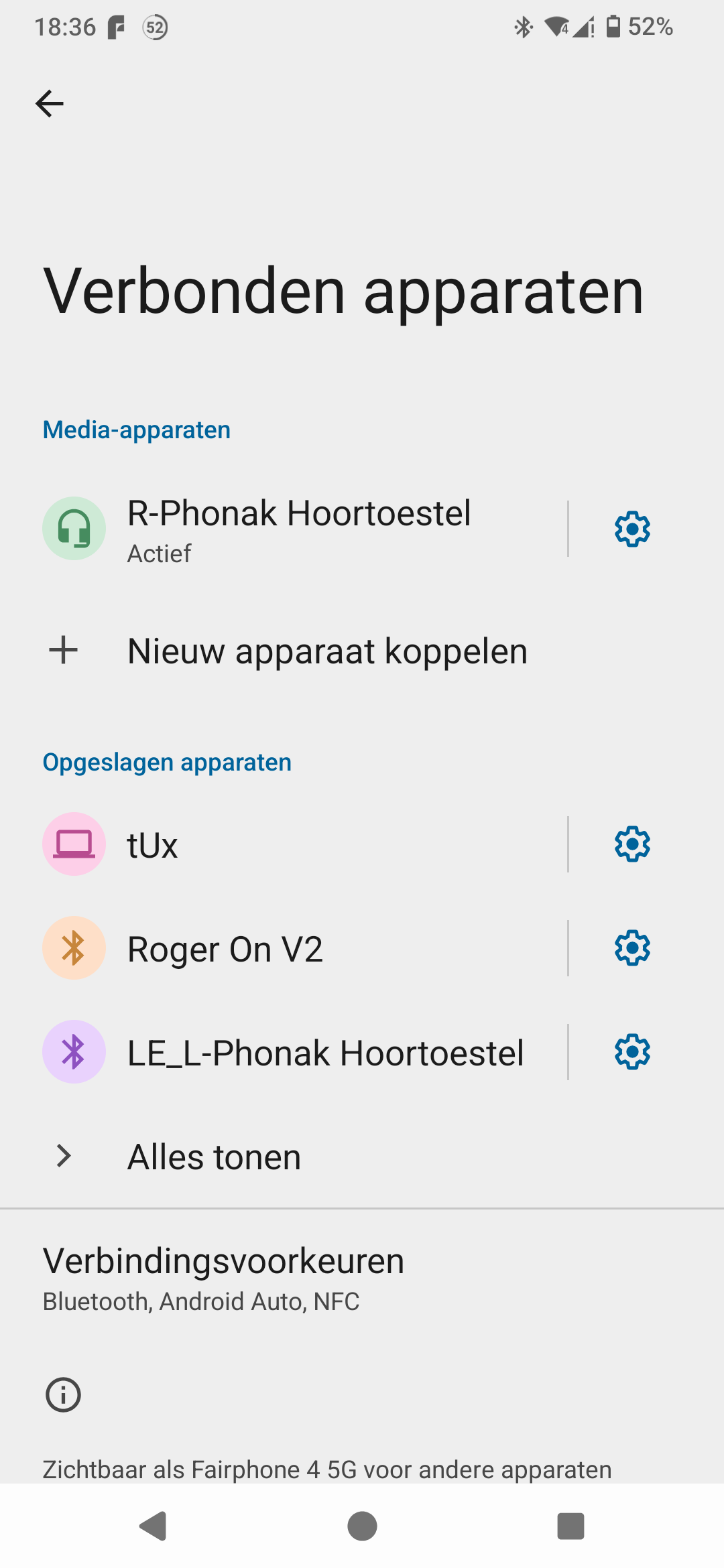Screen dimensions: 724x1568
Task: Tap the orange Bluetooth icon for Roger On
Action: (74, 948)
